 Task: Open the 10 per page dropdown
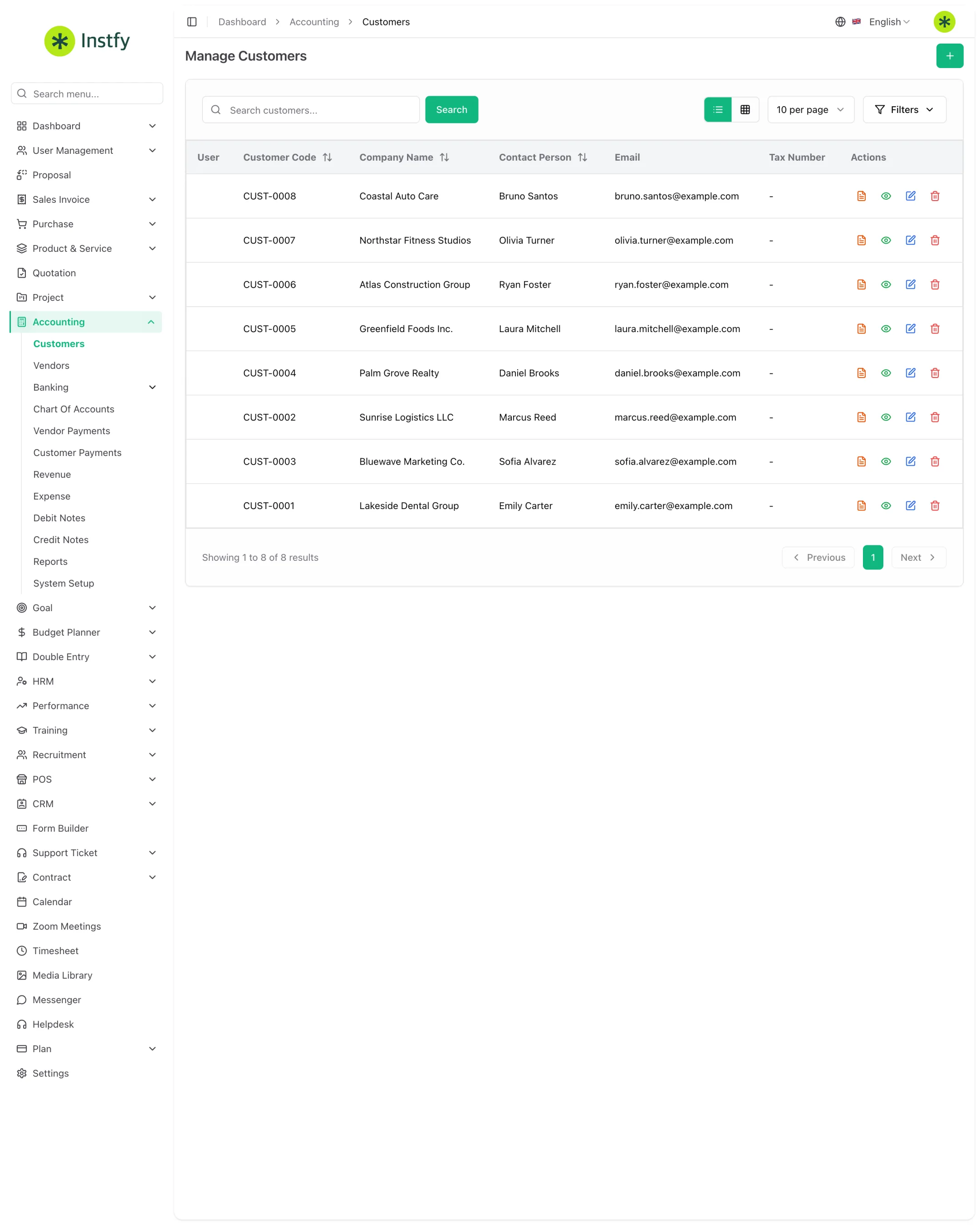(x=811, y=110)
